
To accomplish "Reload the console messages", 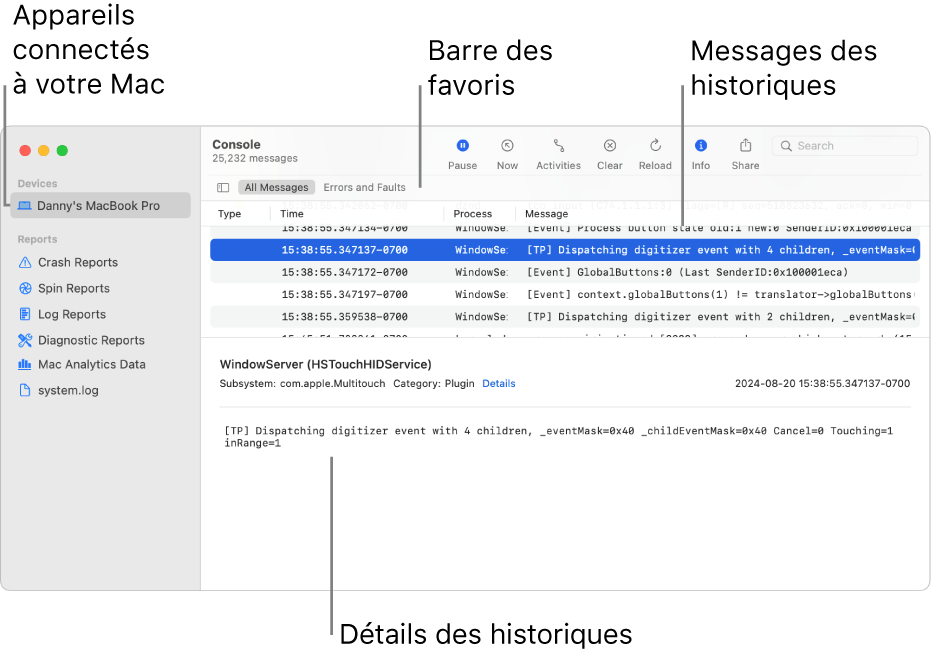I will (655, 154).
